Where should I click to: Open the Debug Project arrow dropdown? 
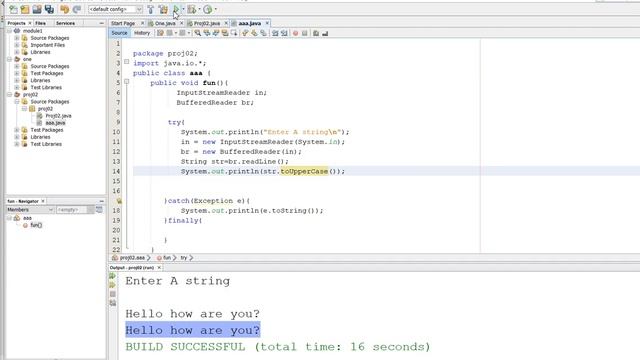(x=199, y=9)
